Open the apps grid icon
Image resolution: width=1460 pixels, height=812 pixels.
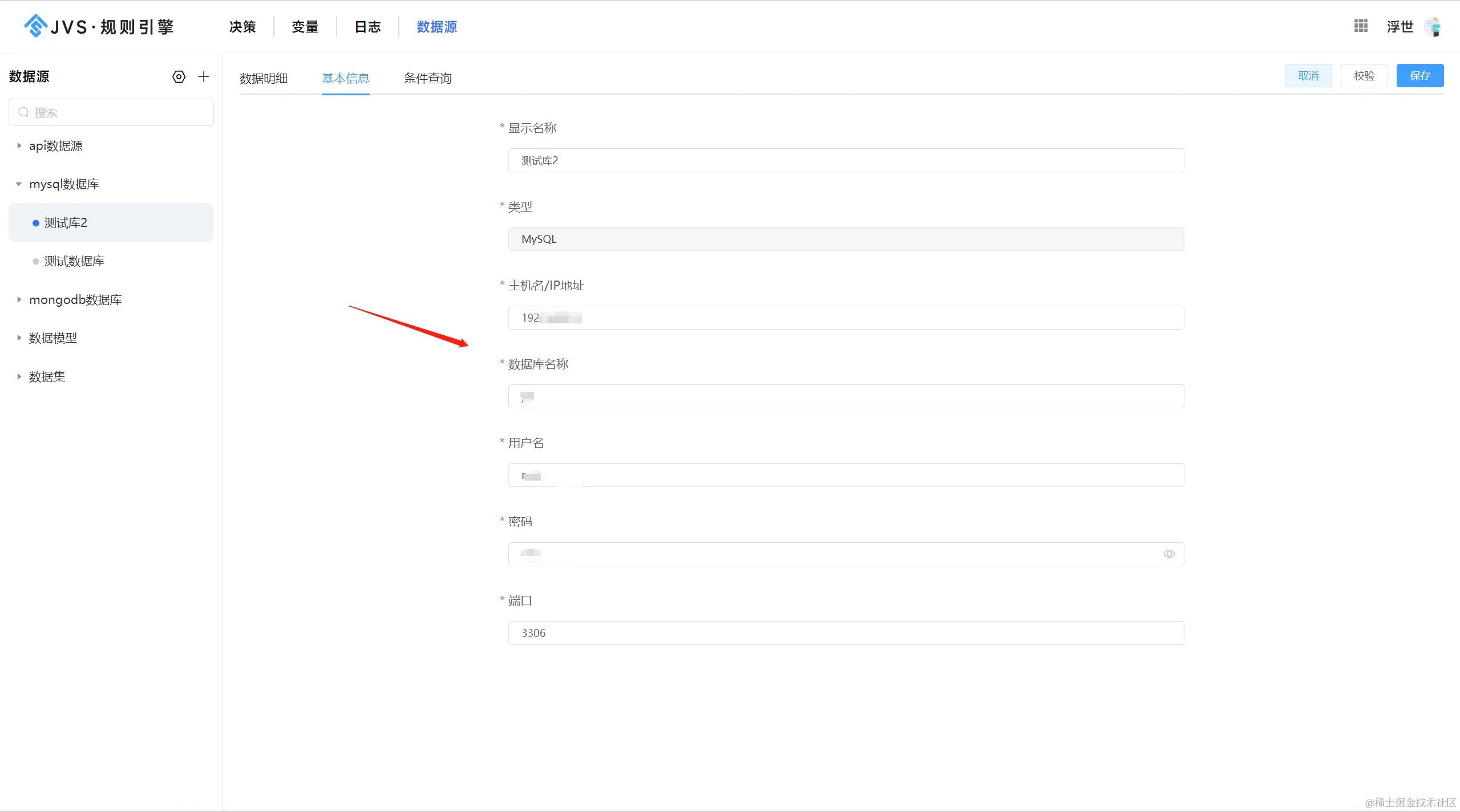click(x=1361, y=26)
